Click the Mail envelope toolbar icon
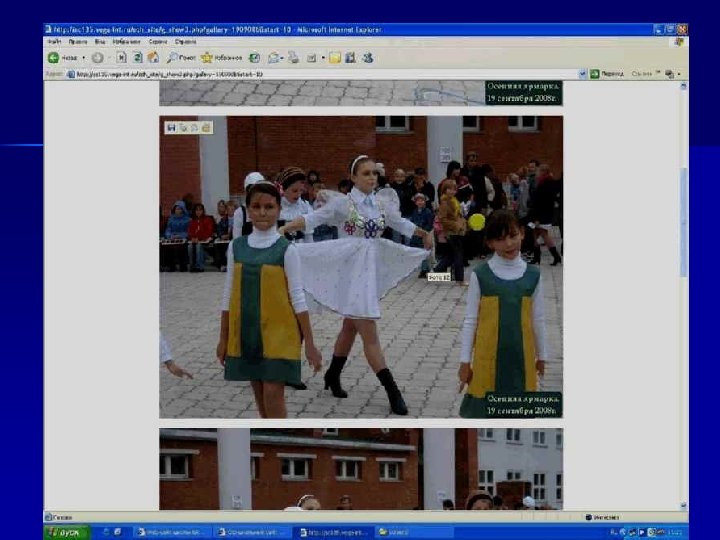 click(274, 58)
